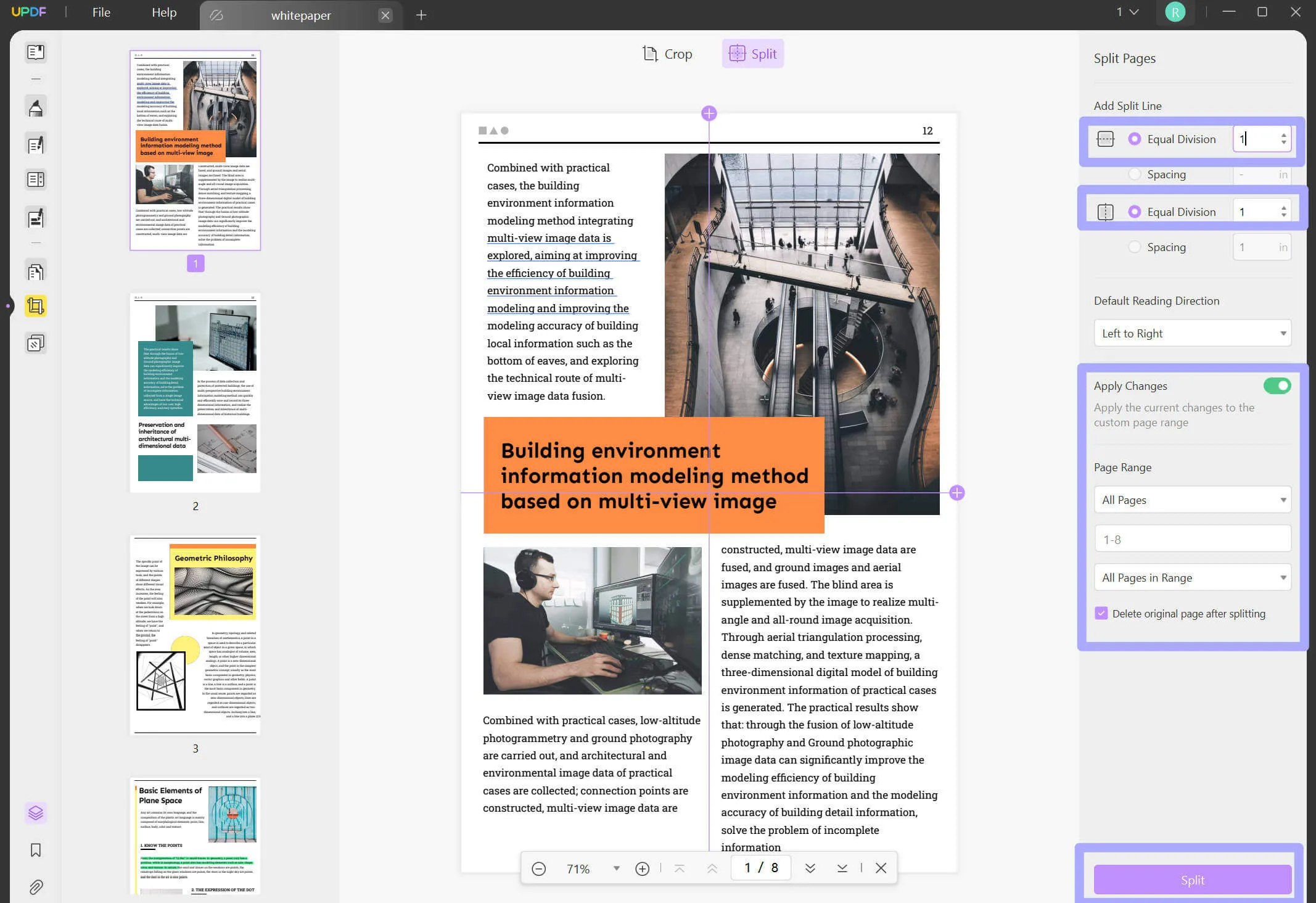Click the page range input field 1-8
Image resolution: width=1316 pixels, height=903 pixels.
(x=1191, y=538)
